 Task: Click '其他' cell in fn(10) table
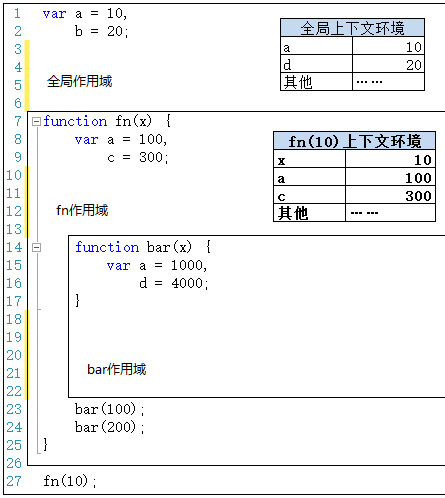pyautogui.click(x=309, y=213)
